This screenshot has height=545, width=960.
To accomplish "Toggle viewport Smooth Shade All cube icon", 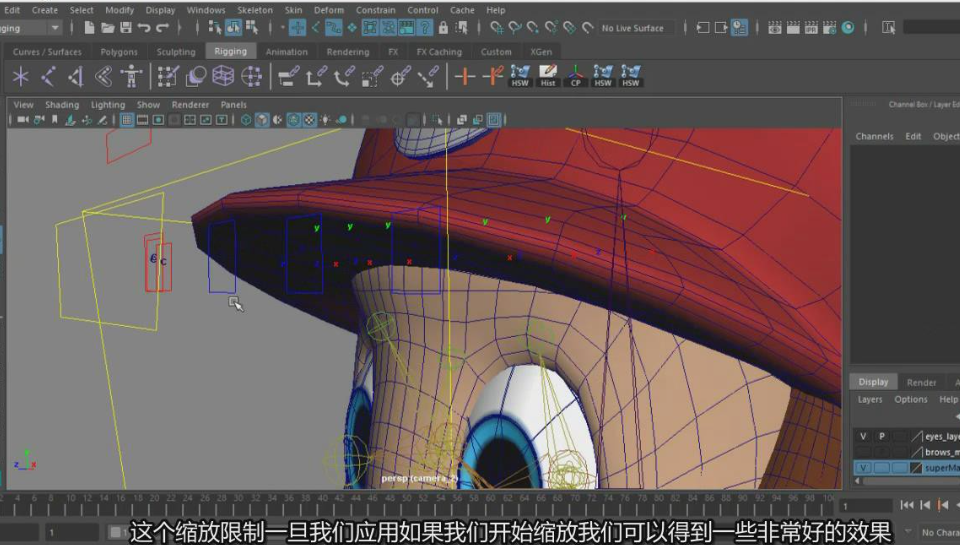I will [262, 120].
